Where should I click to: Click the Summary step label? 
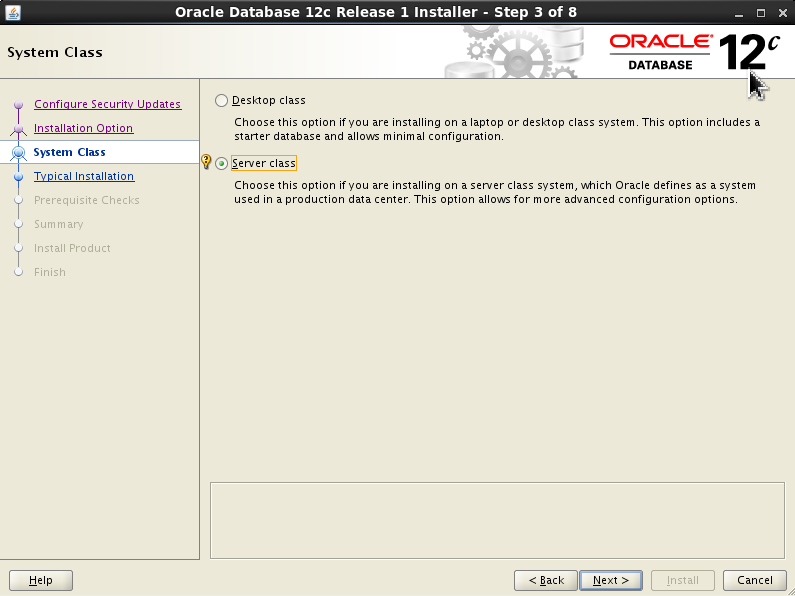tap(59, 224)
